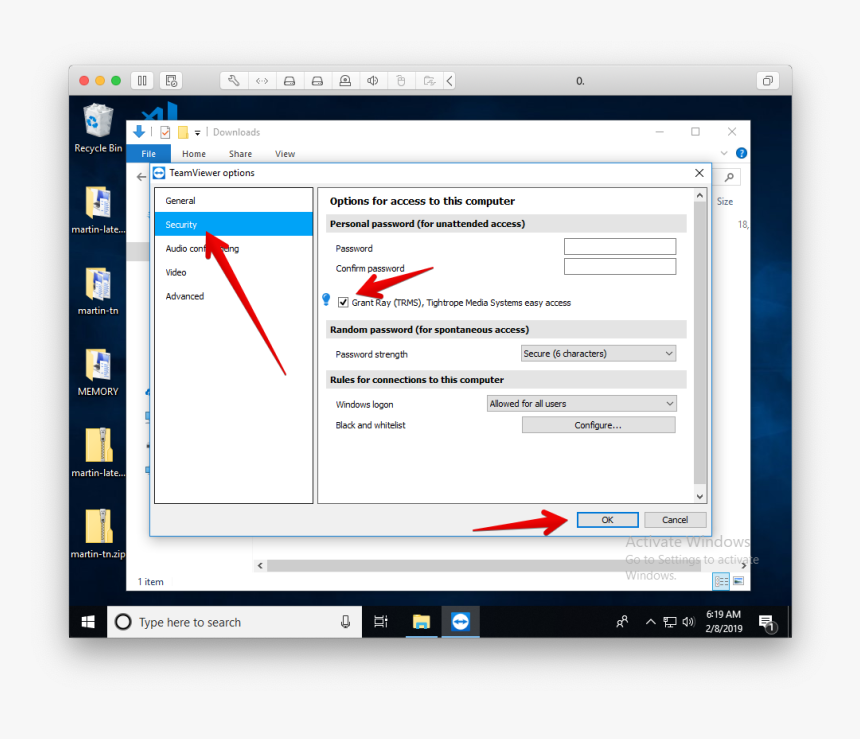This screenshot has height=739, width=860.
Task: Select the martin-tn folder desktop icon
Action: click(x=98, y=291)
